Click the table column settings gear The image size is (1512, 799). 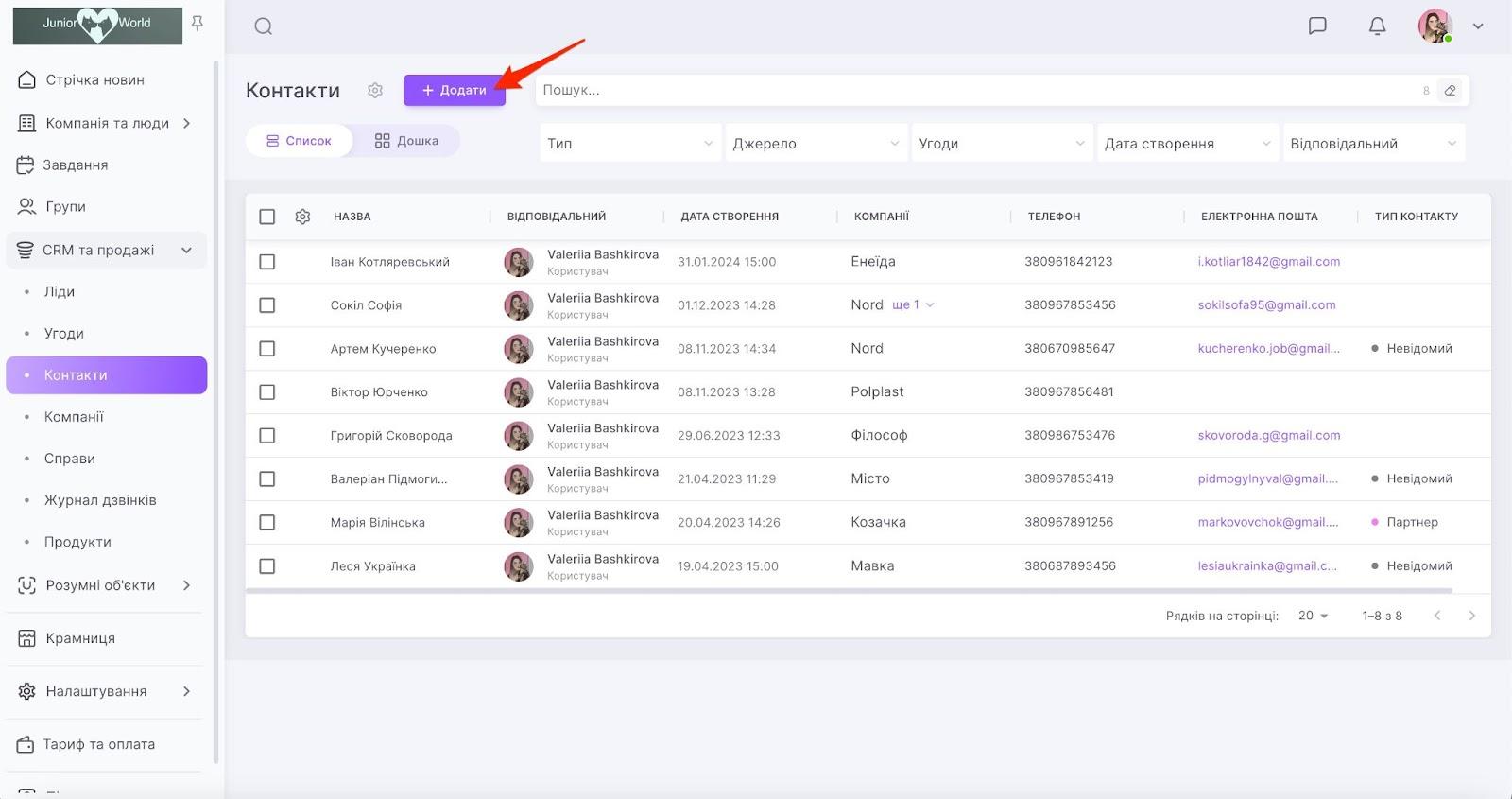[x=302, y=217]
